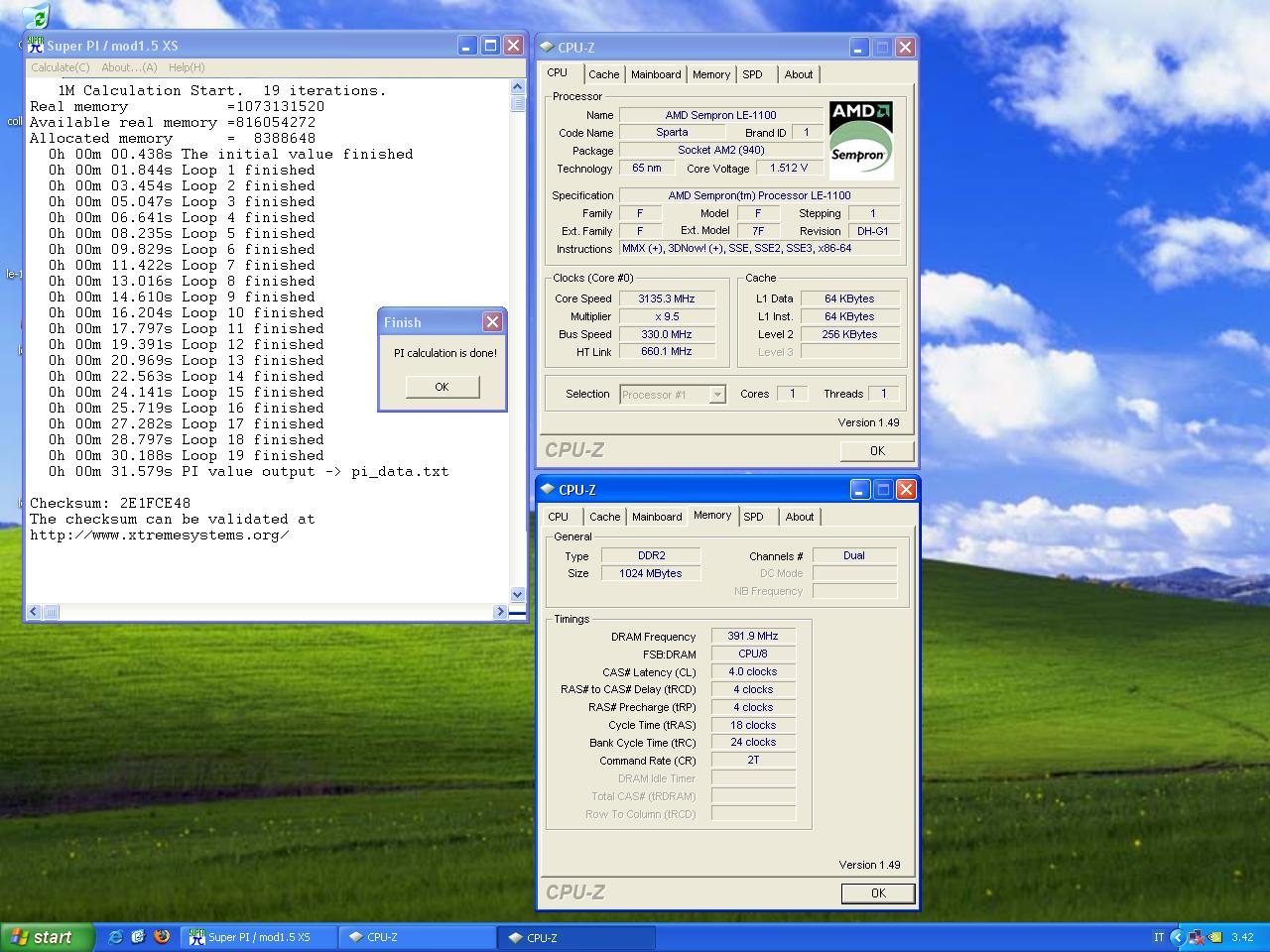Click Super PI vertical scrollbar down arrow
The width and height of the screenshot is (1270, 952).
tap(517, 595)
